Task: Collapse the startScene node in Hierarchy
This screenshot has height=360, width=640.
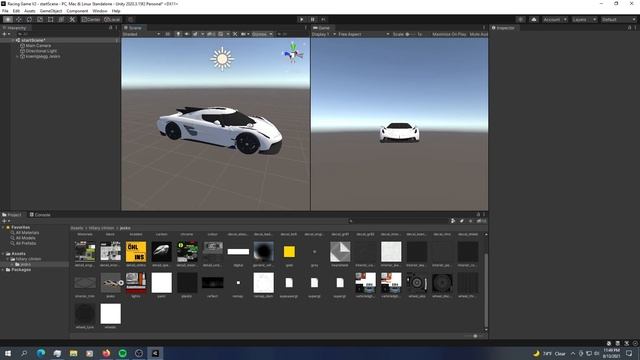Action: coord(13,40)
